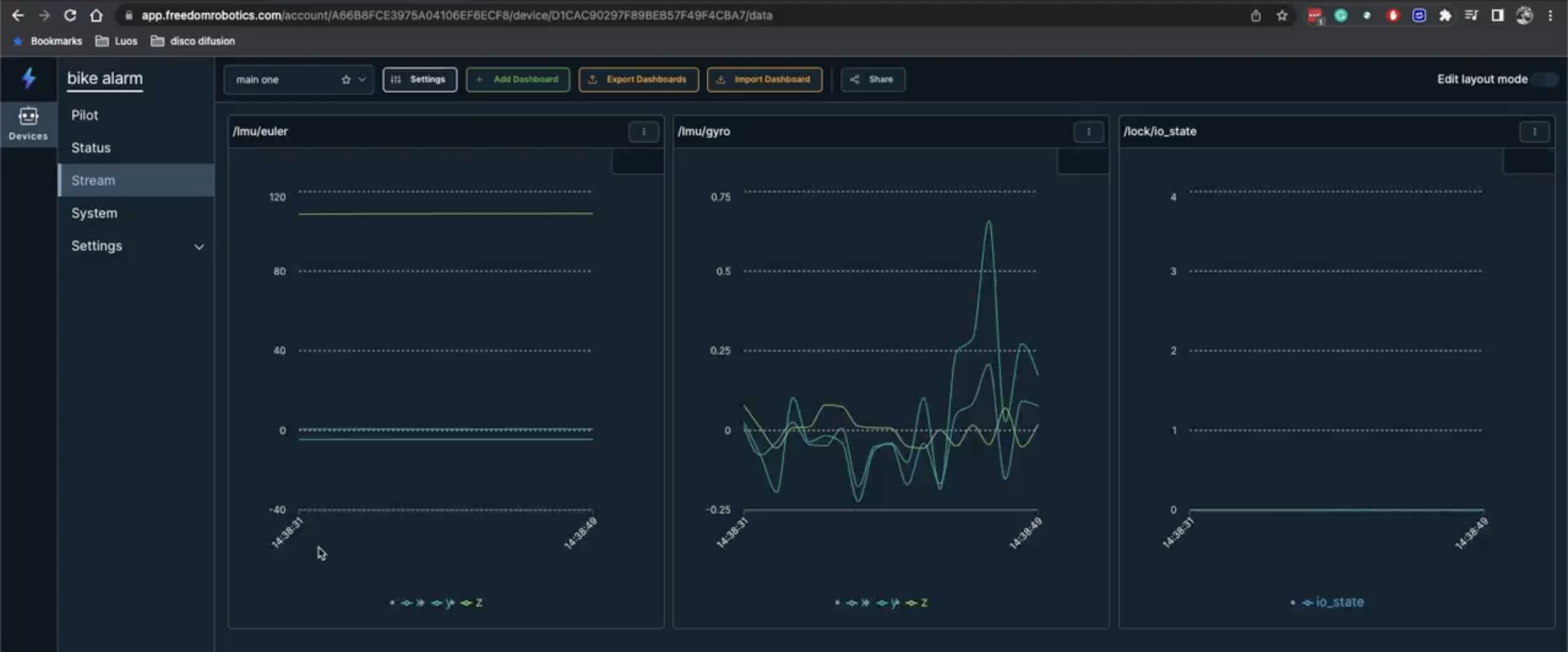The width and height of the screenshot is (1568, 652).
Task: Expand the Settings sidebar chevron
Action: pos(198,247)
